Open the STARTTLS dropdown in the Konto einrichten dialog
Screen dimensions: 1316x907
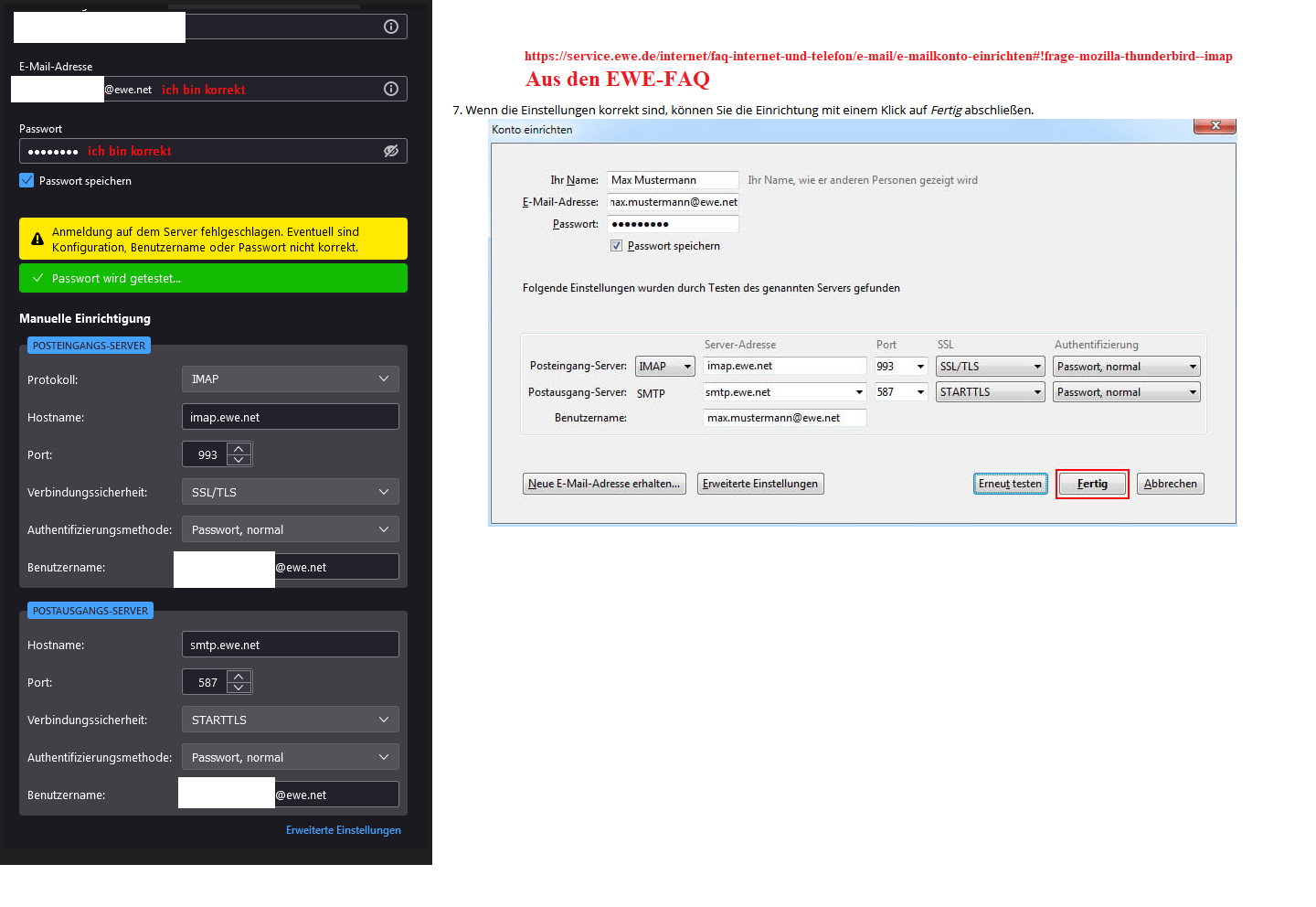(x=991, y=392)
